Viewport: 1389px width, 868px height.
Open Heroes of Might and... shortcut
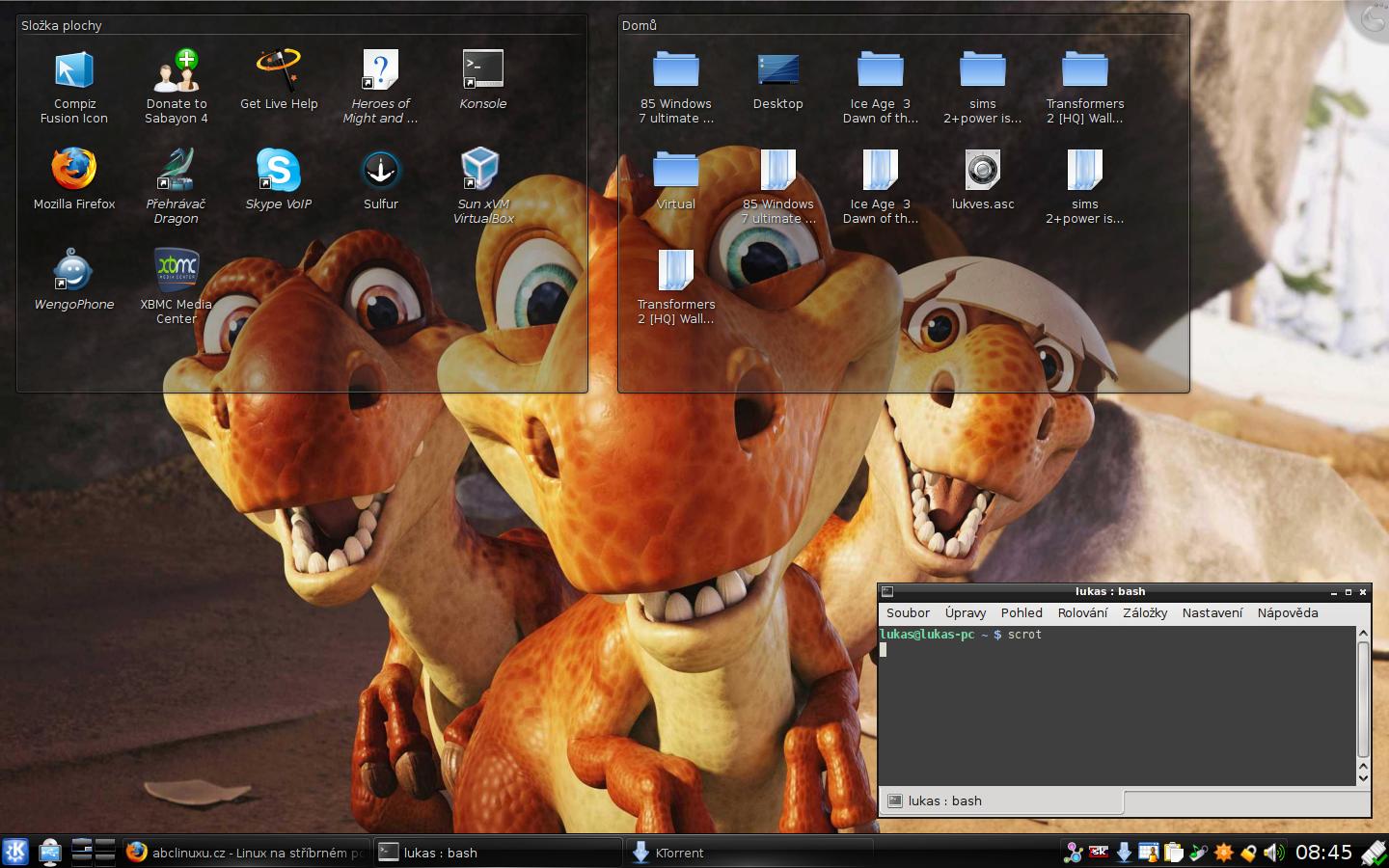(381, 87)
